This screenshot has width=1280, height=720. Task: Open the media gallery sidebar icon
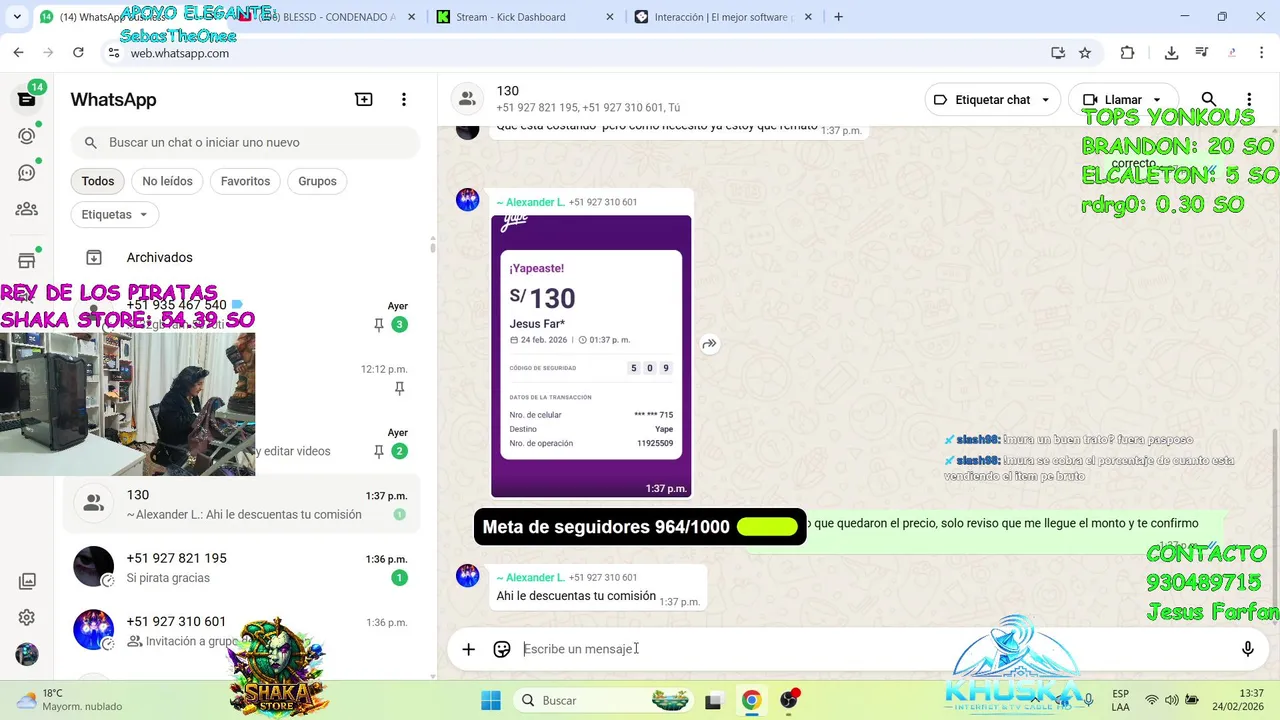27,582
